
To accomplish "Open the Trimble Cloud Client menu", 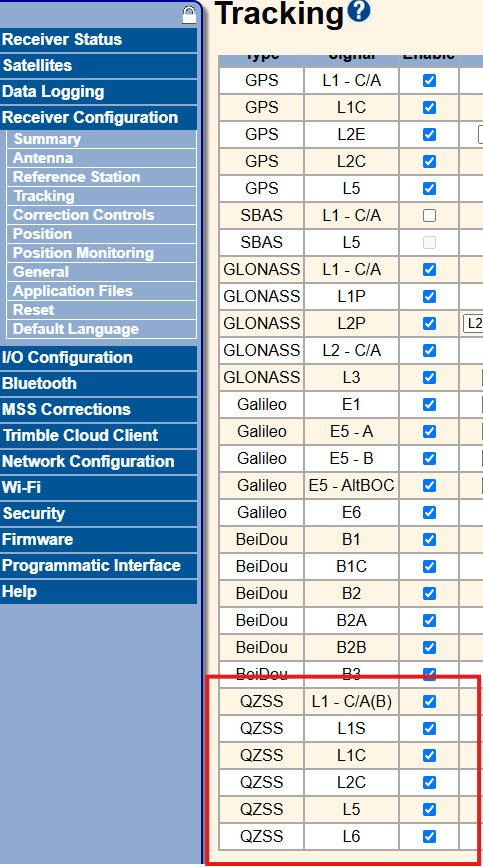I will (98, 435).
